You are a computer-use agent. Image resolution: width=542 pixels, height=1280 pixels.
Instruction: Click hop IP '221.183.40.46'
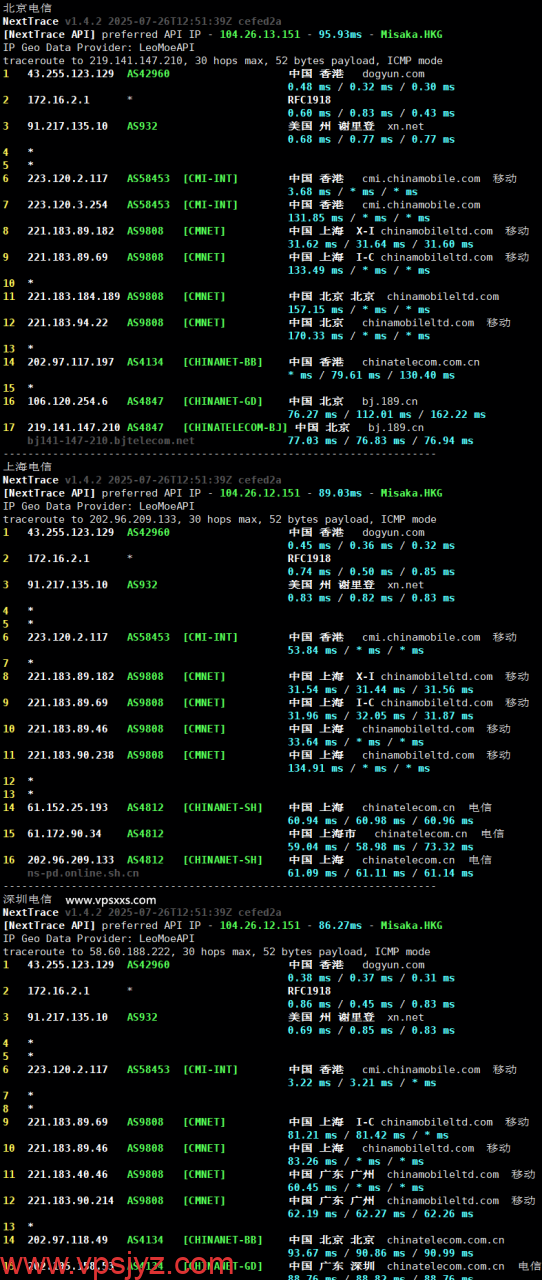(67, 1174)
